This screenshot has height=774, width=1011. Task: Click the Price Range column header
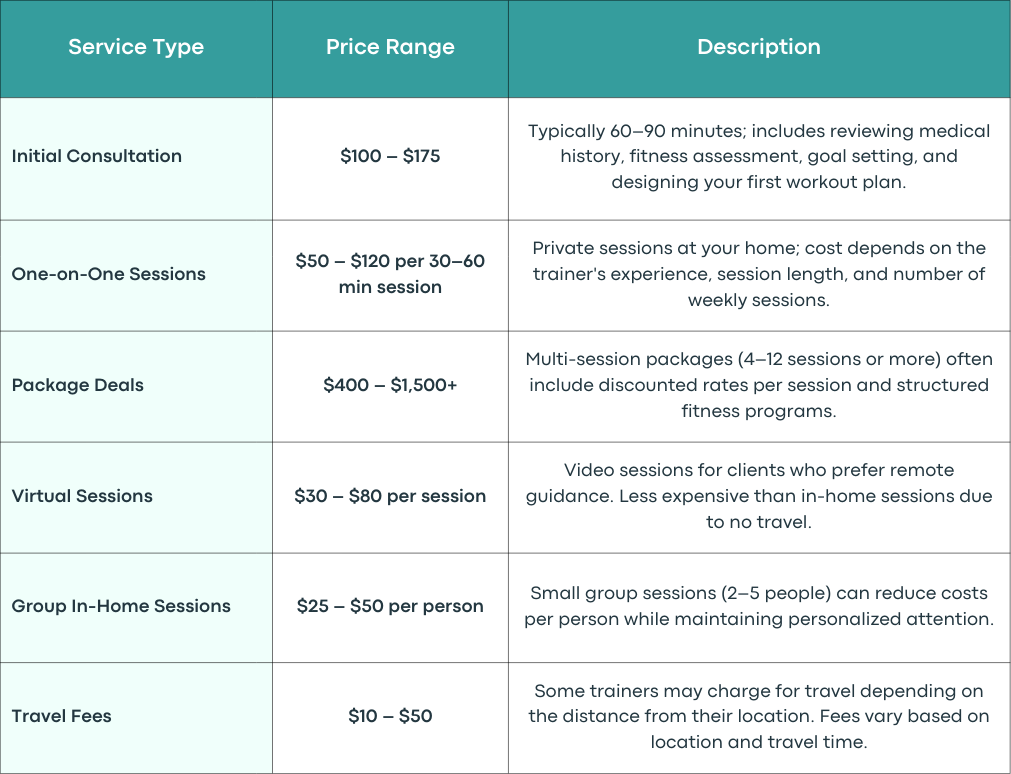(x=390, y=47)
